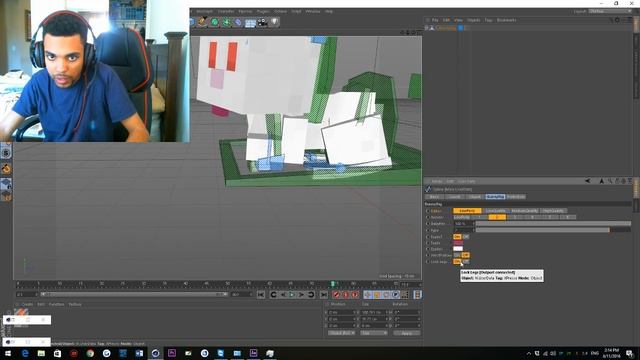Open Objects menu in Object Manager
The image size is (640, 360).
pos(474,20)
